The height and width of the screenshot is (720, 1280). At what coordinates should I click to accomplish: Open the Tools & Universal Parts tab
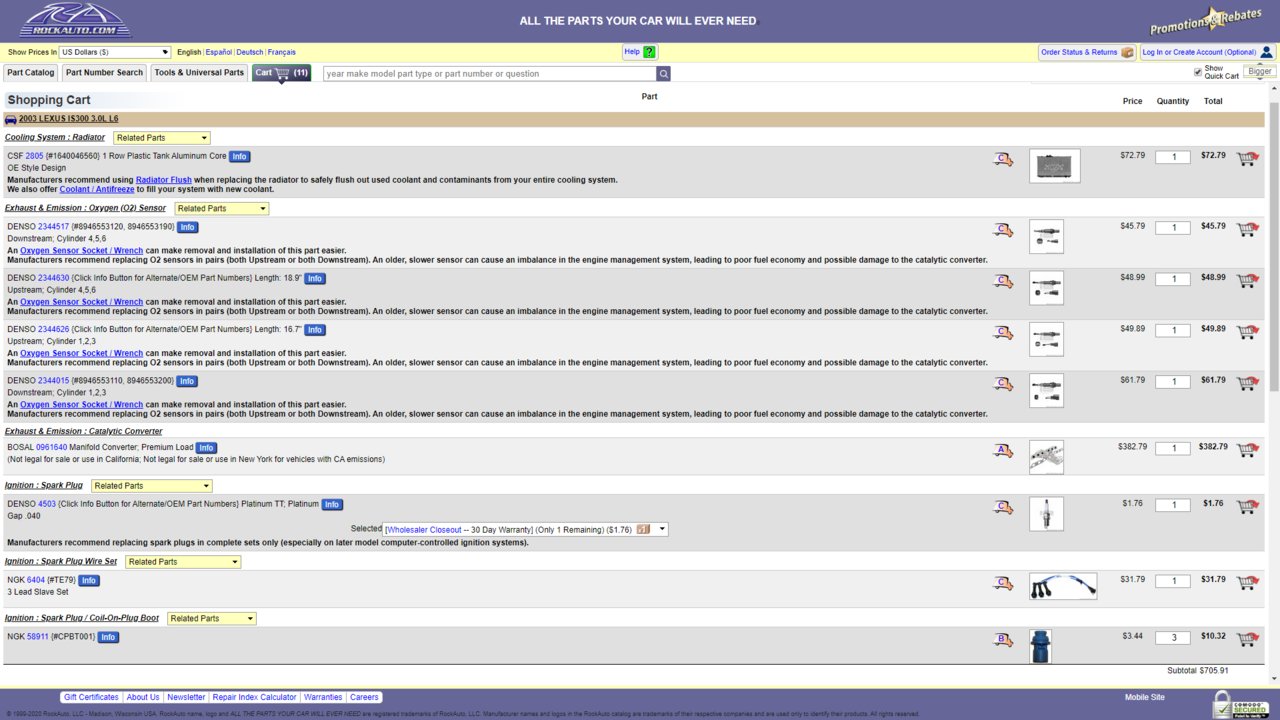tap(199, 73)
